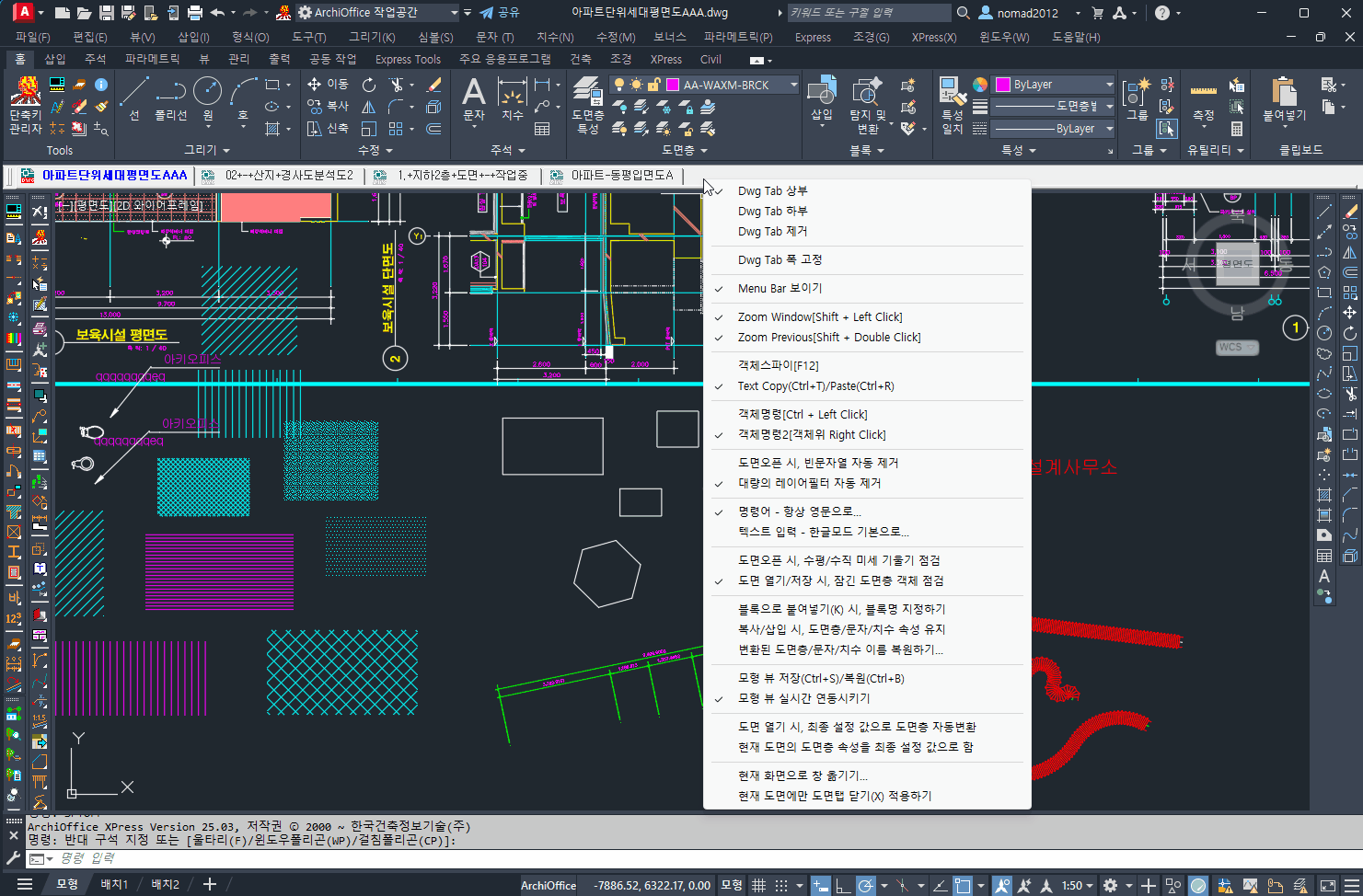The height and width of the screenshot is (896, 1363).
Task: Open the 1:50 annotation scale dropdown
Action: tap(1079, 886)
